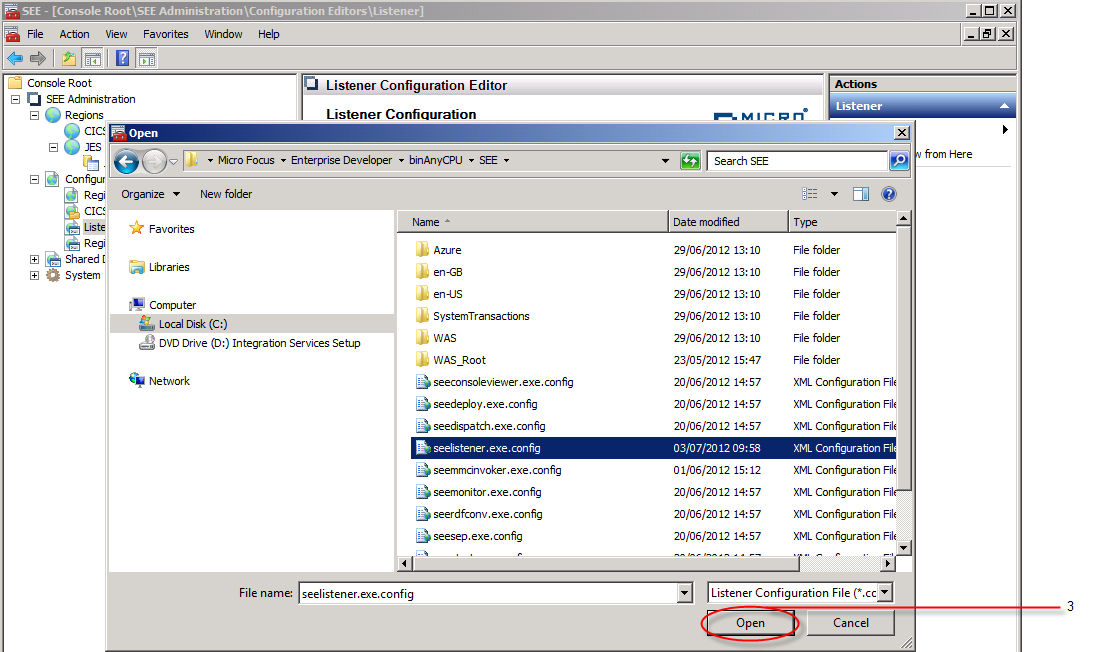Click the search magnifier icon
Screen dimensions: 1100x652
pos(899,160)
